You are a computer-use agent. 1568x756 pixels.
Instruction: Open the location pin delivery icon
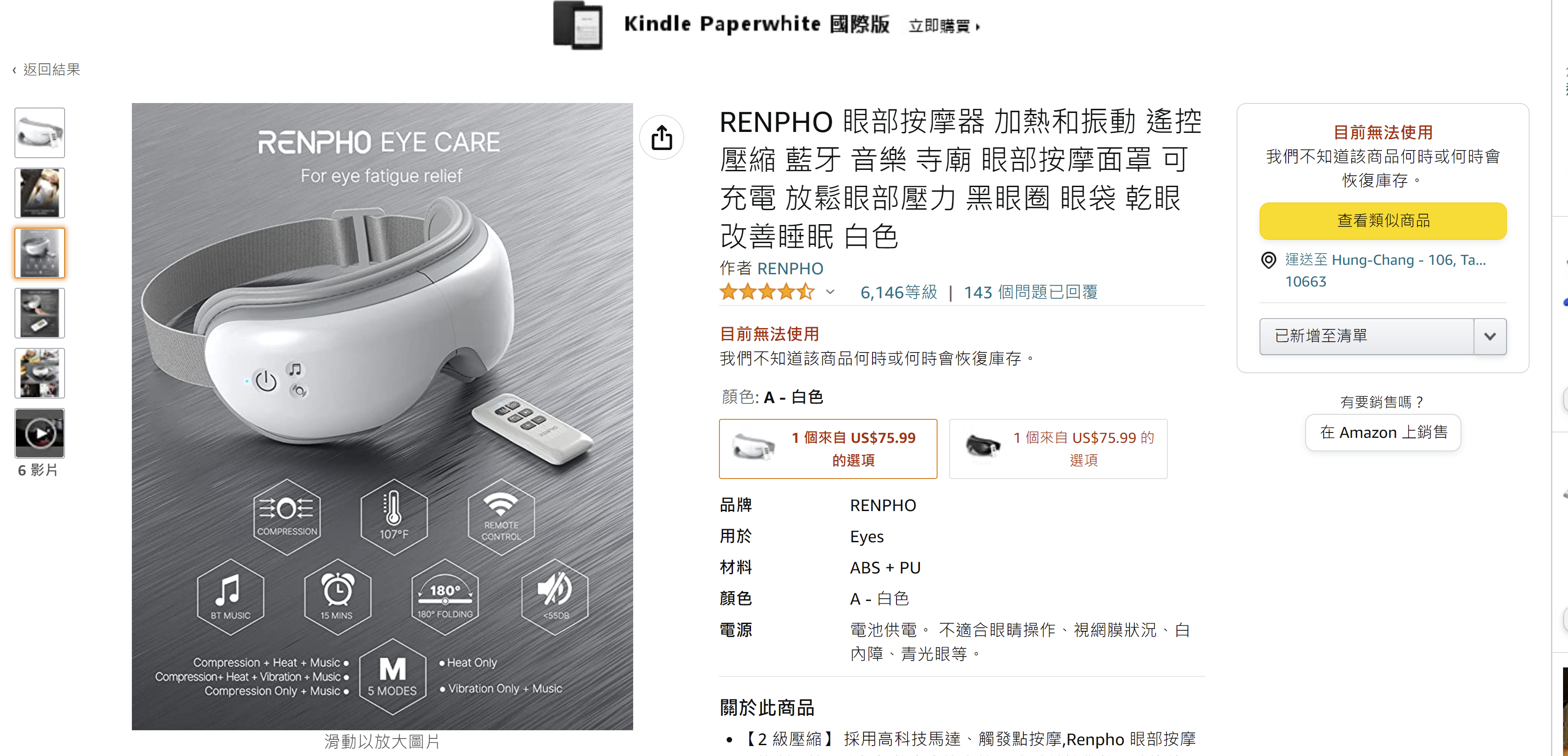pyautogui.click(x=1269, y=261)
